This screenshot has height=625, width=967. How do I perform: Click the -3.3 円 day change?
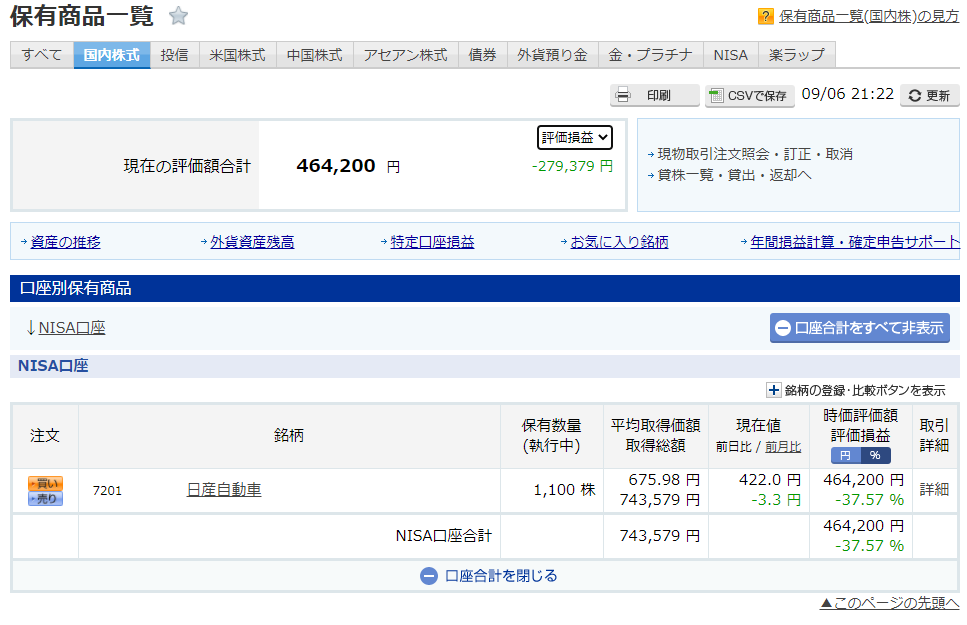[776, 500]
